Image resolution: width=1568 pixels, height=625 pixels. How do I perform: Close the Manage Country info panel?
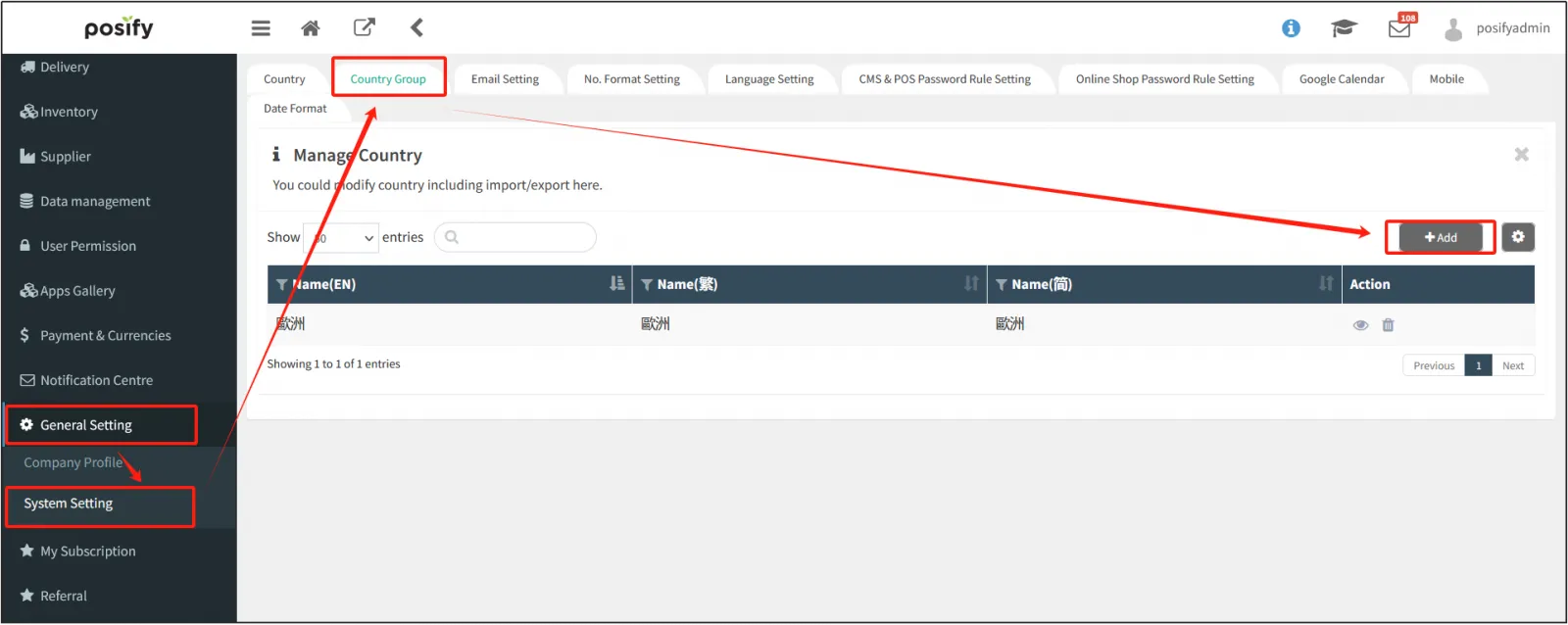(x=1521, y=155)
